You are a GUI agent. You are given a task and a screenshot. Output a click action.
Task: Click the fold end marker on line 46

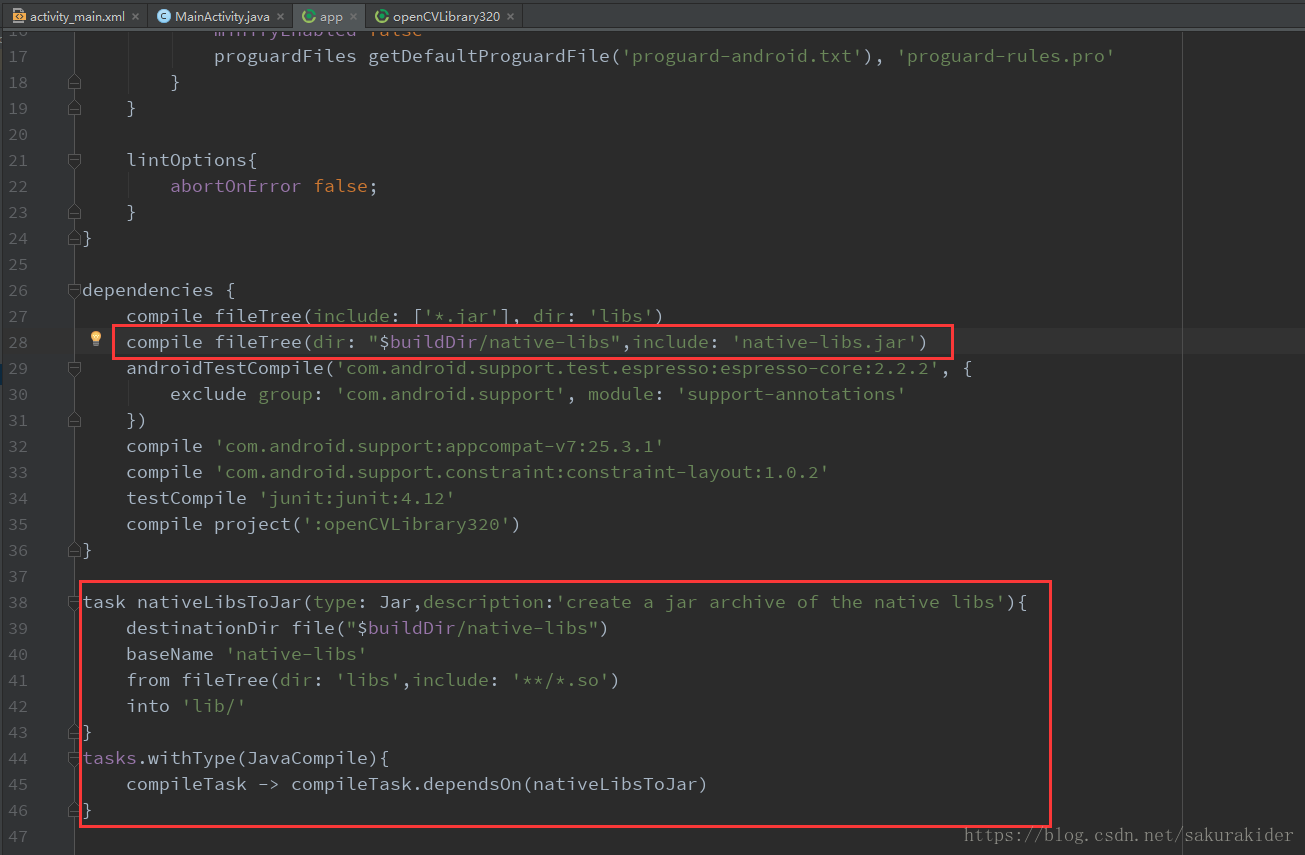(74, 810)
